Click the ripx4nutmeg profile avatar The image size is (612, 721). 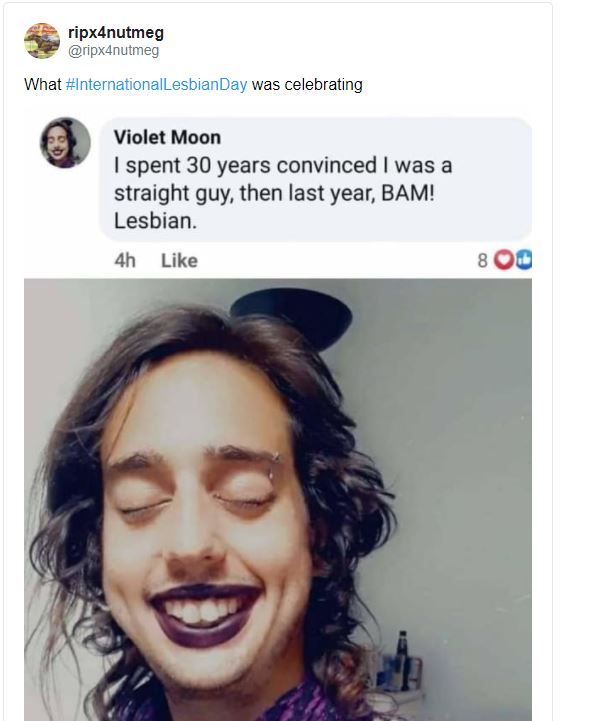point(42,41)
